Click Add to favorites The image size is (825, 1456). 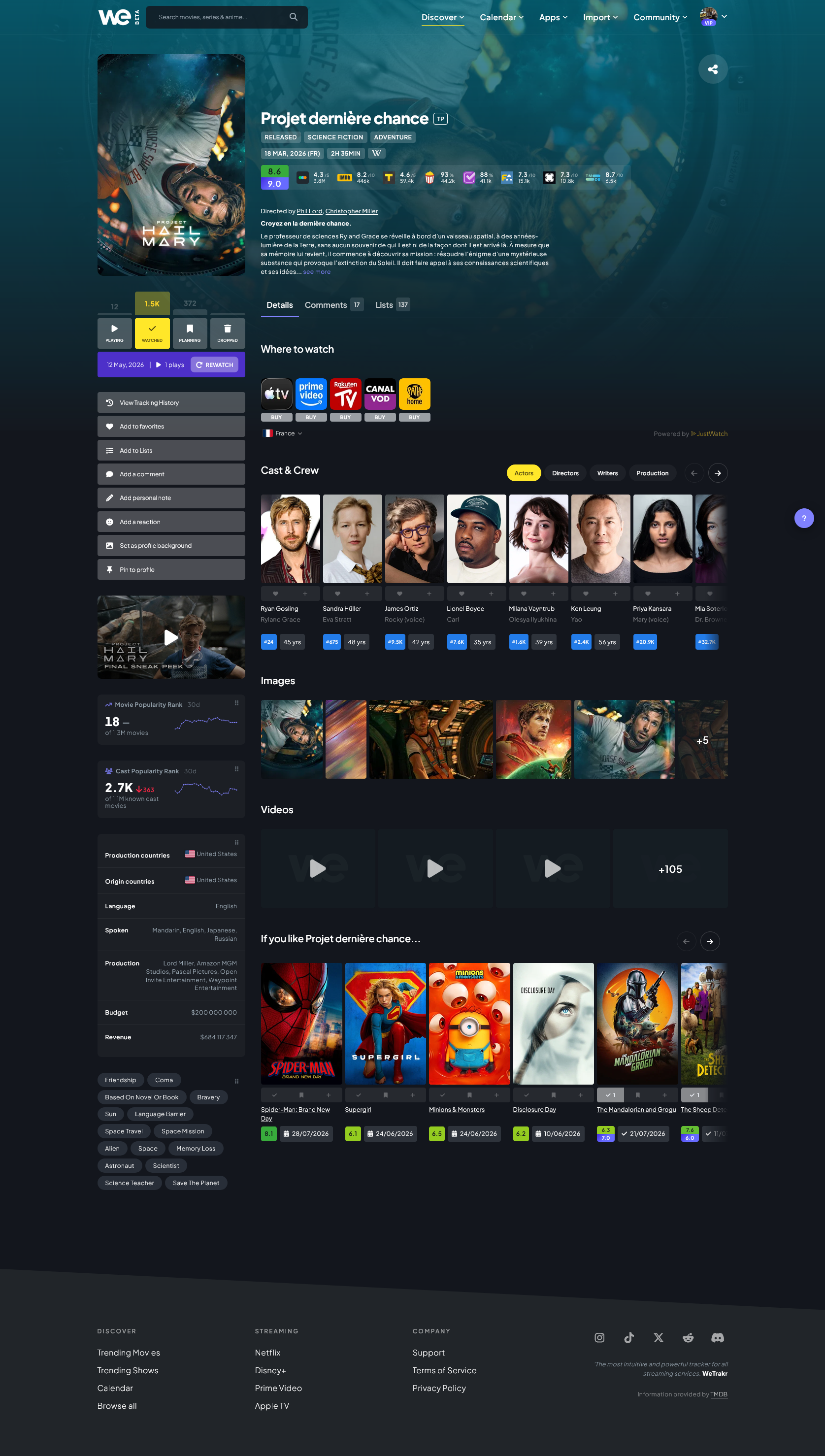pyautogui.click(x=171, y=427)
